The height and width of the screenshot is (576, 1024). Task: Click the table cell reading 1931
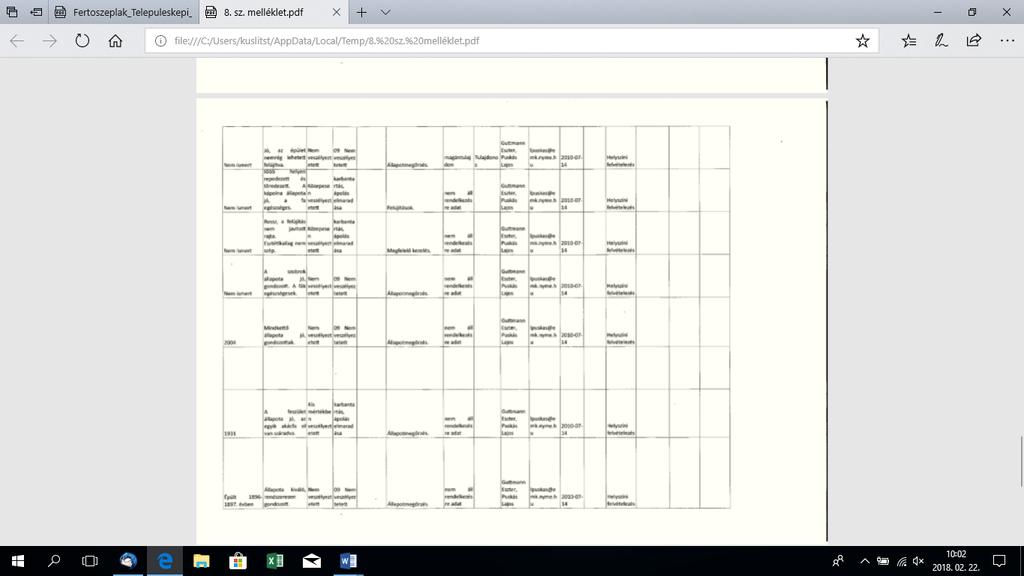coord(242,413)
